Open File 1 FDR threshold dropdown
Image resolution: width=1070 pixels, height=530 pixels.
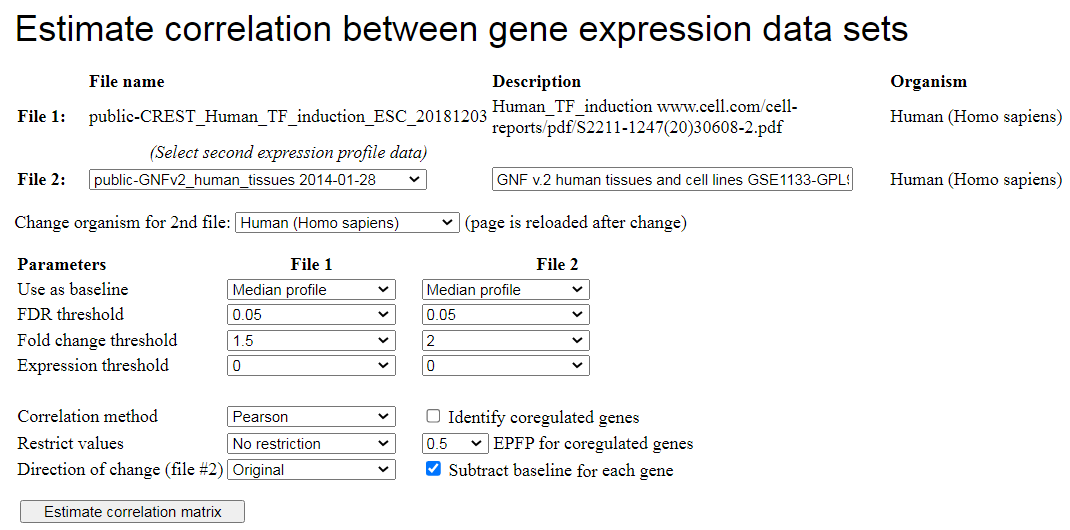point(311,315)
